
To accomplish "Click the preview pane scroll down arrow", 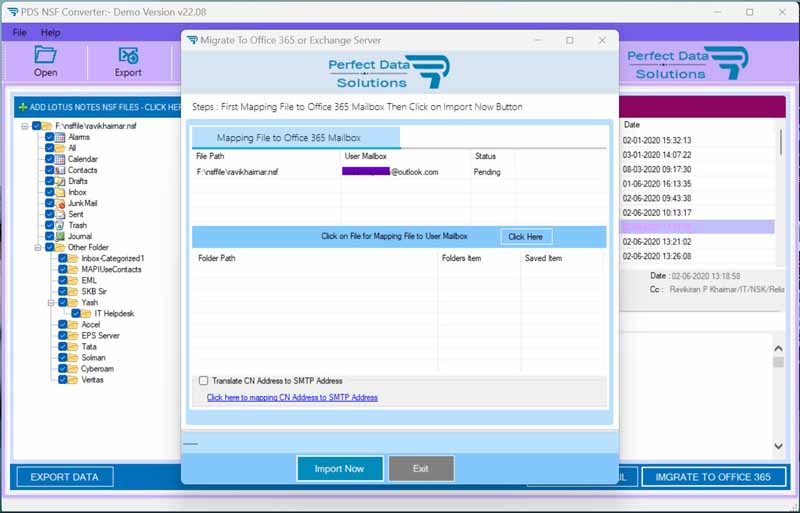I will click(778, 446).
